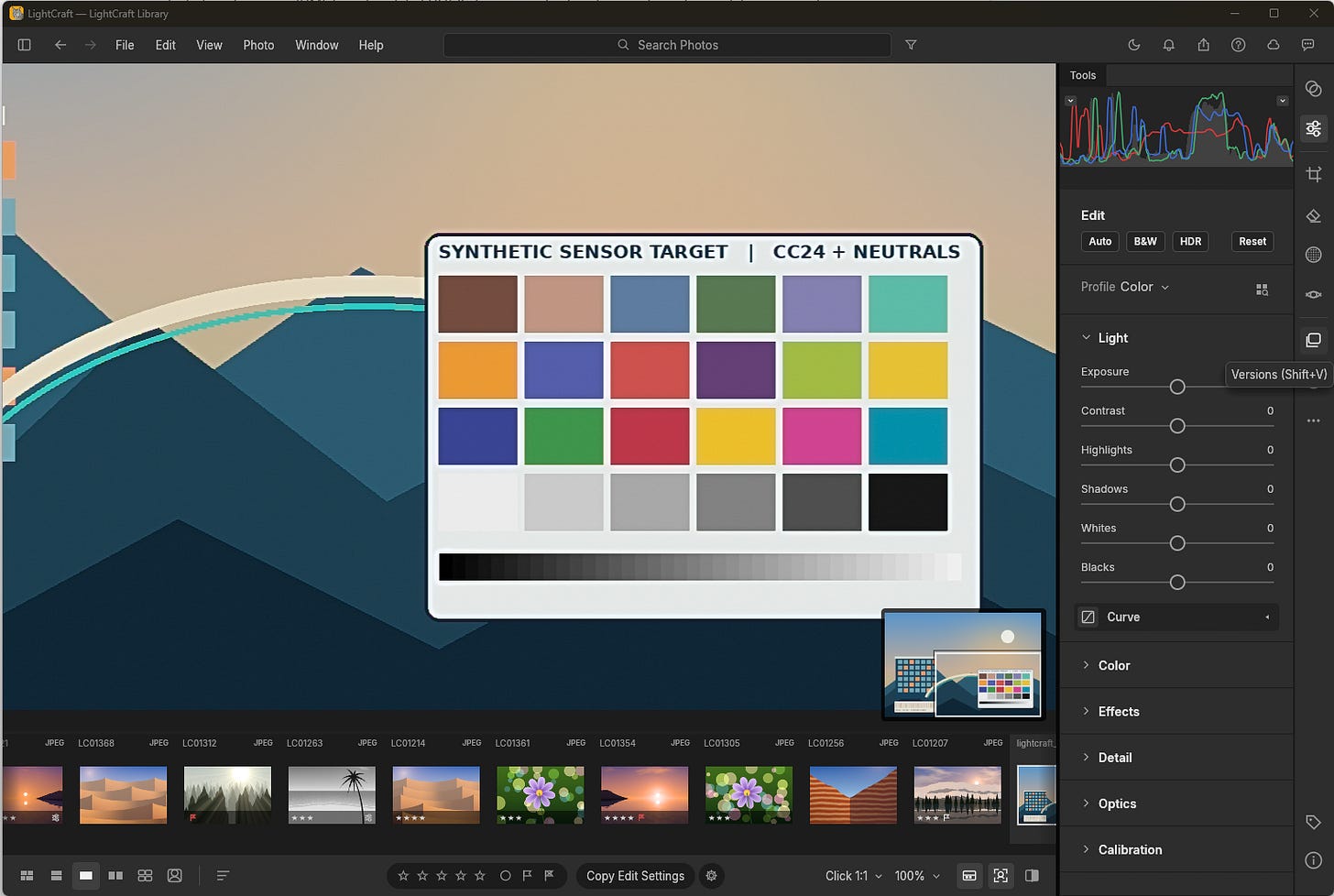Click the Shadows slider handle
1334x896 pixels.
coord(1177,504)
